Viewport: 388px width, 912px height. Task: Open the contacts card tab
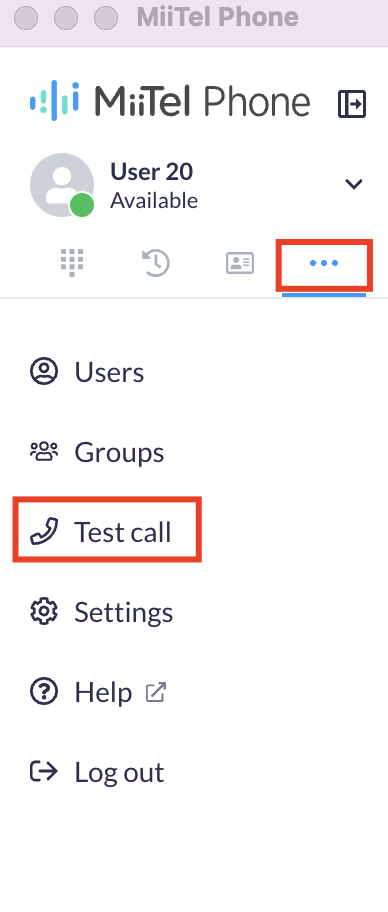click(240, 263)
